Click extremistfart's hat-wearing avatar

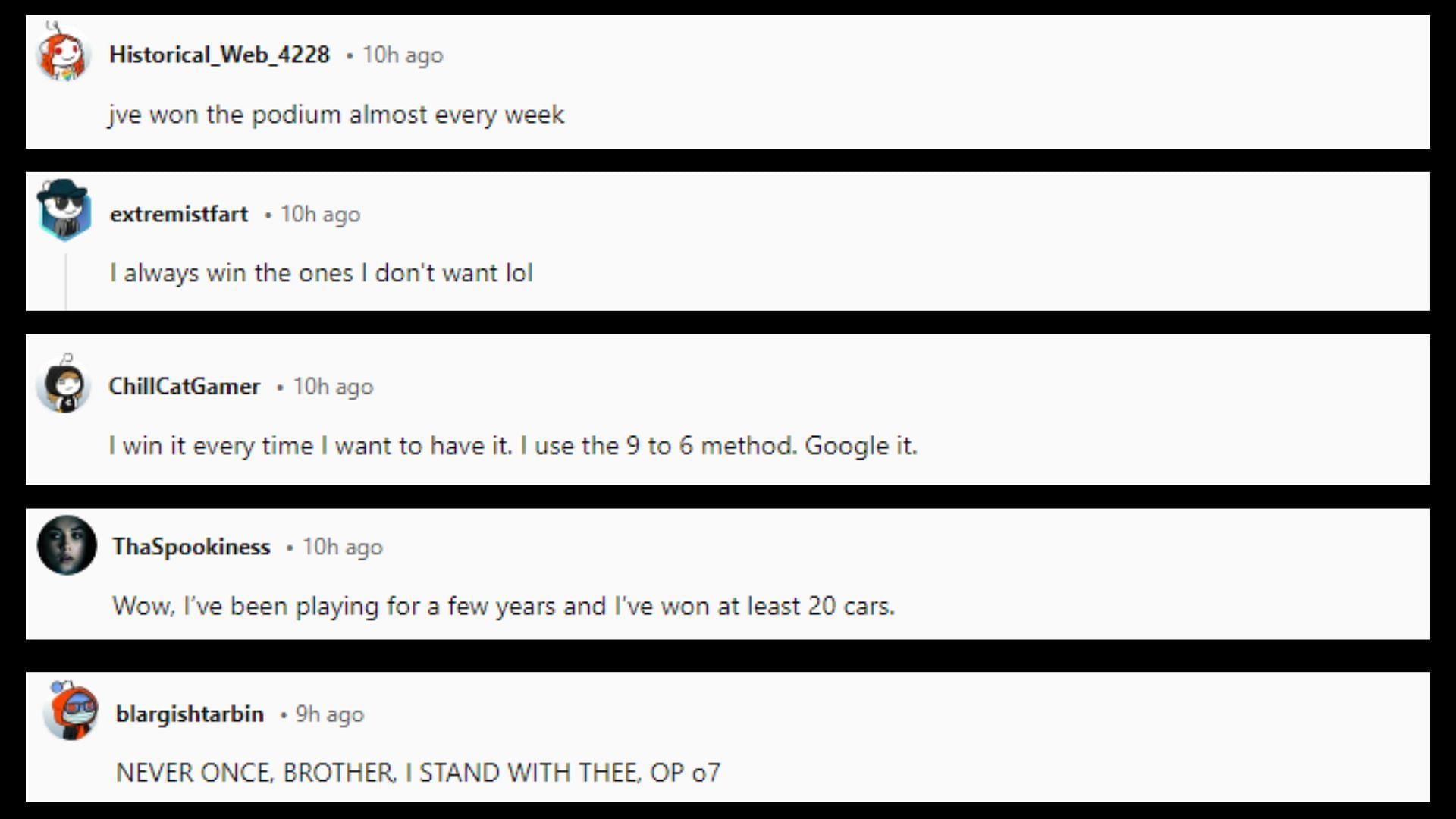click(x=64, y=210)
